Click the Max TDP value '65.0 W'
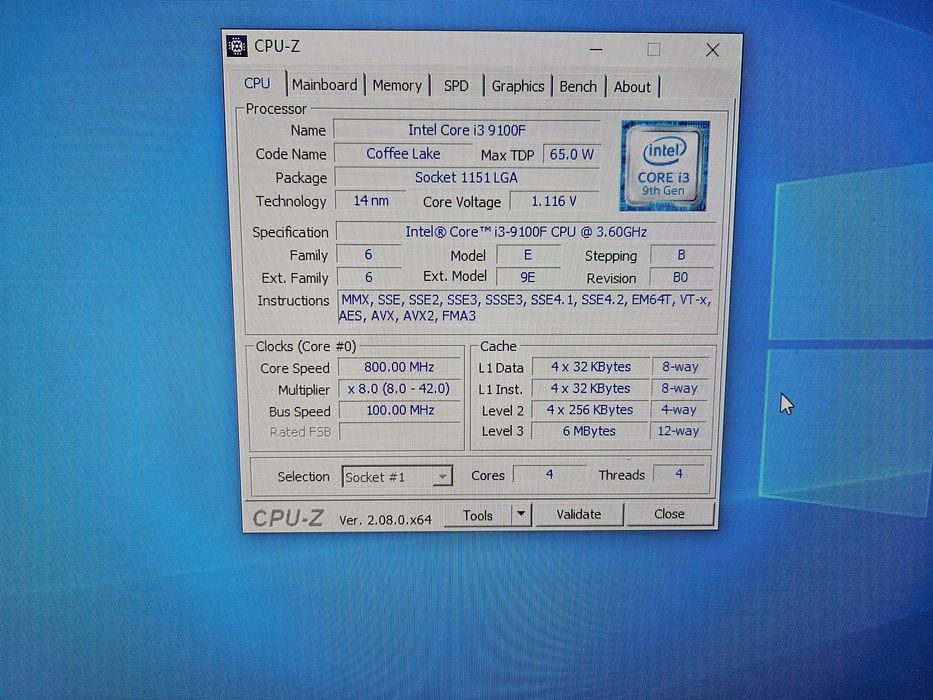Viewport: 933px width, 700px height. (x=571, y=154)
